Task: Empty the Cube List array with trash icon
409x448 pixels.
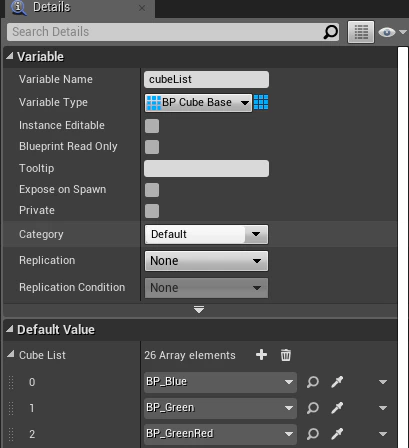Action: [x=286, y=355]
